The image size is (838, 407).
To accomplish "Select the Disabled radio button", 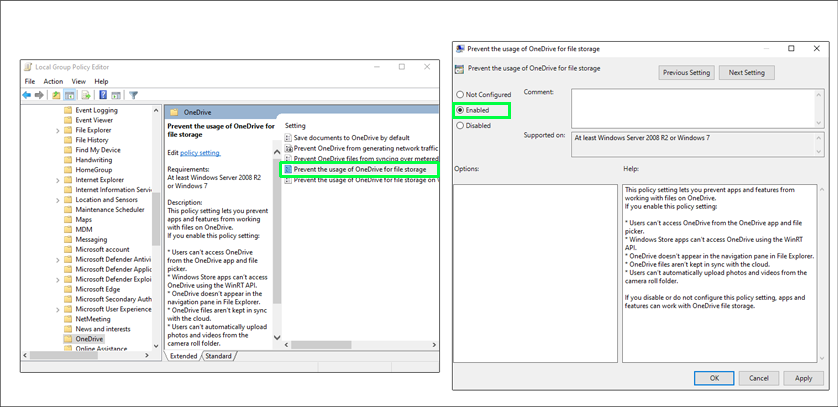I will tap(460, 126).
